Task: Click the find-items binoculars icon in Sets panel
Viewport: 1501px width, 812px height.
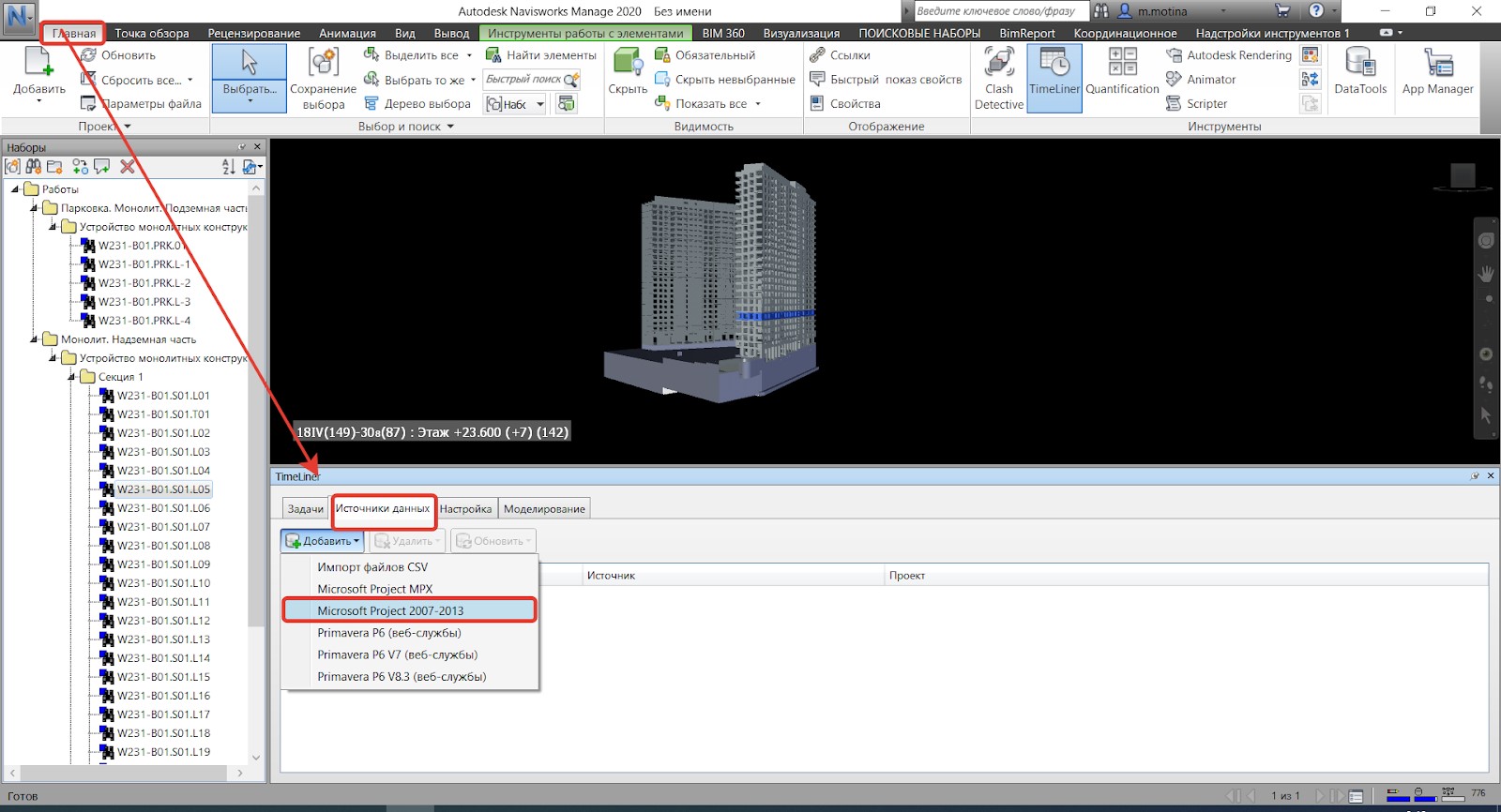Action: click(x=34, y=167)
